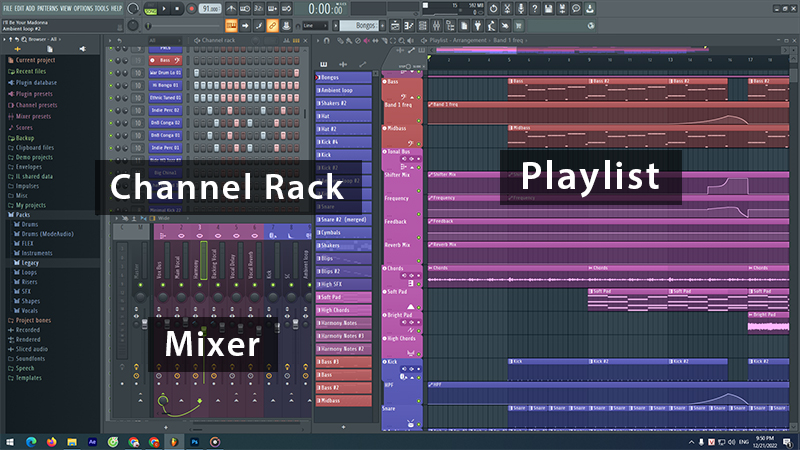Show the Piano roll icon
The image size is (800, 450).
(x=409, y=26)
